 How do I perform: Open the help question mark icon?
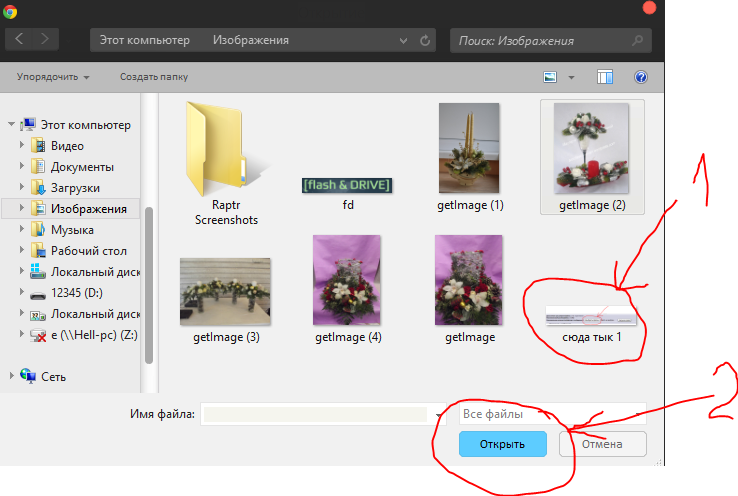[641, 77]
